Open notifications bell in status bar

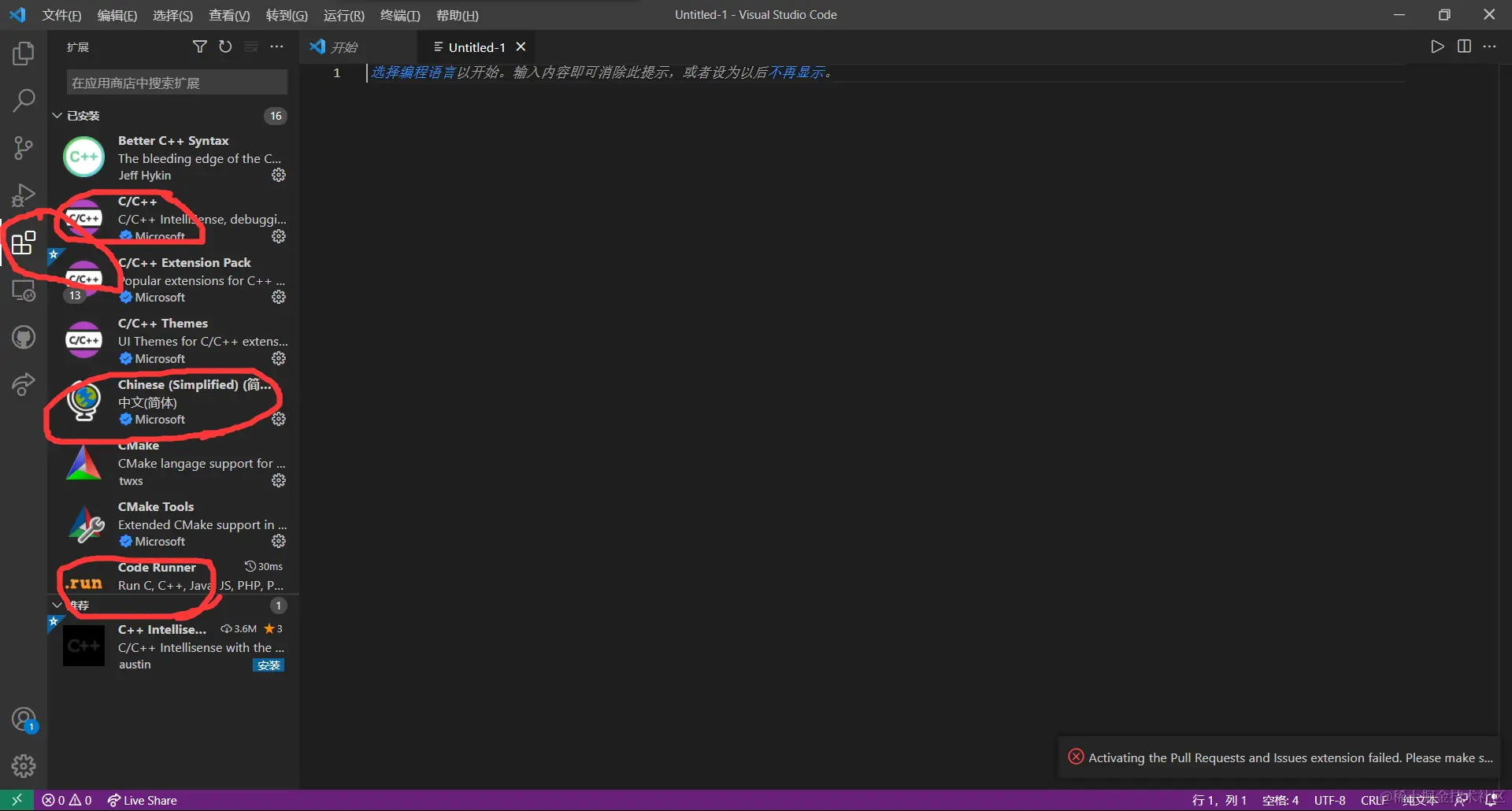(x=1491, y=800)
